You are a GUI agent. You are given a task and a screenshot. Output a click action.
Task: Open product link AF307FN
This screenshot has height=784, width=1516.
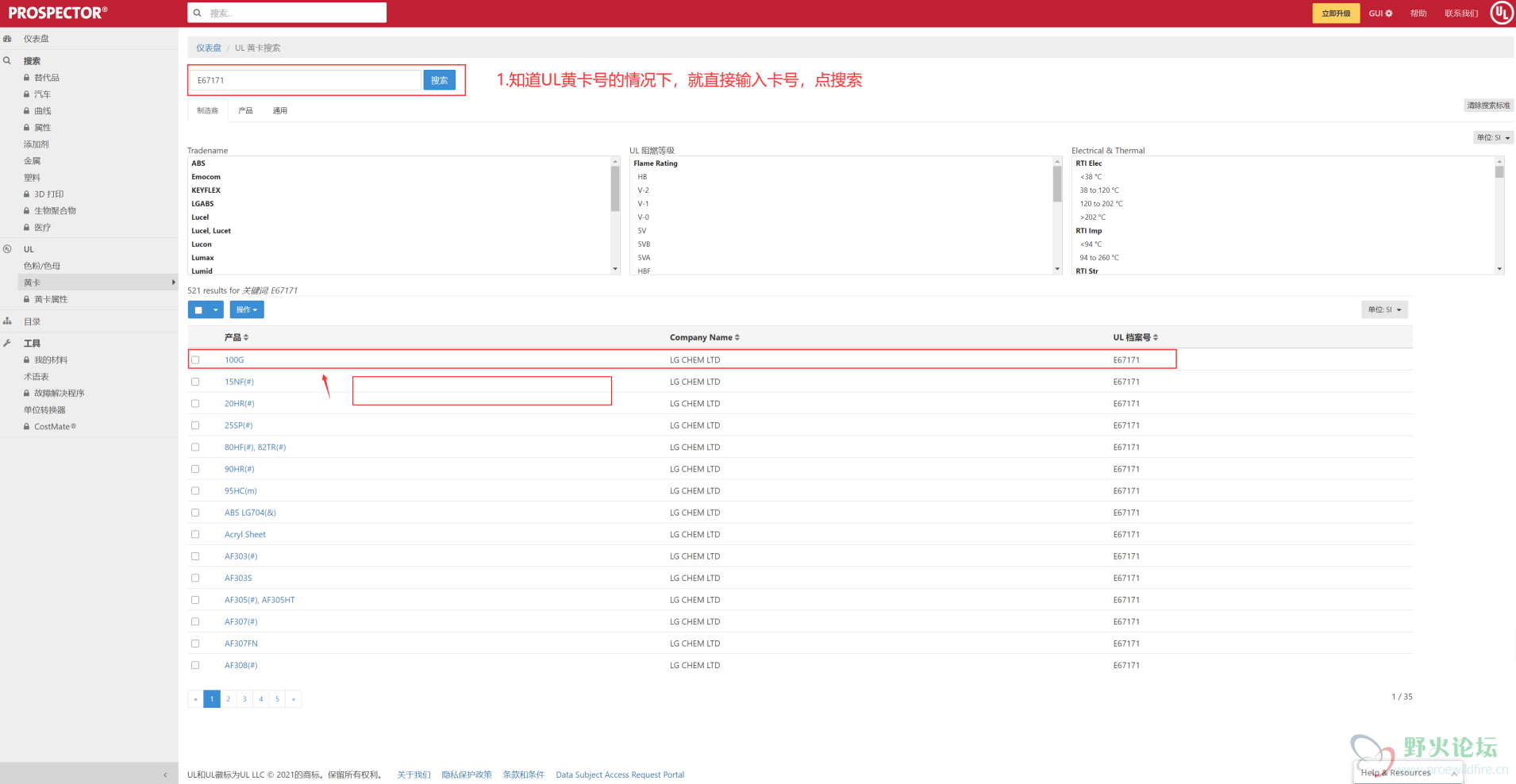pyautogui.click(x=241, y=644)
